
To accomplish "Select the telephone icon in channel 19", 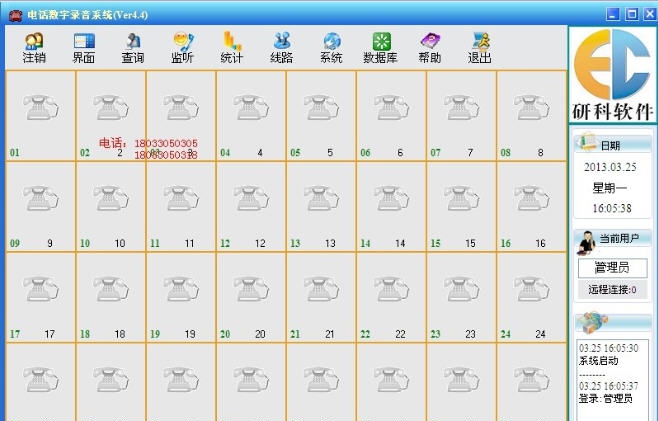I will pyautogui.click(x=181, y=289).
